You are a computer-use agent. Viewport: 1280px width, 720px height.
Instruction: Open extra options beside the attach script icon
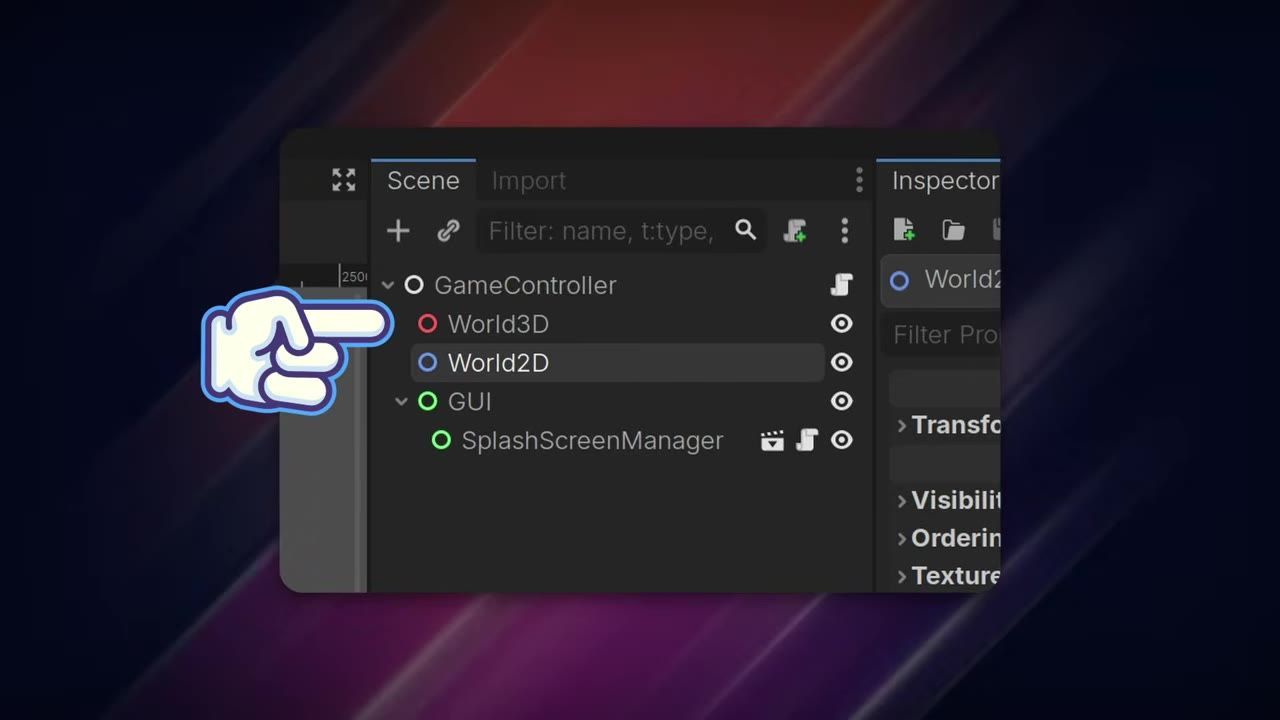coord(845,231)
